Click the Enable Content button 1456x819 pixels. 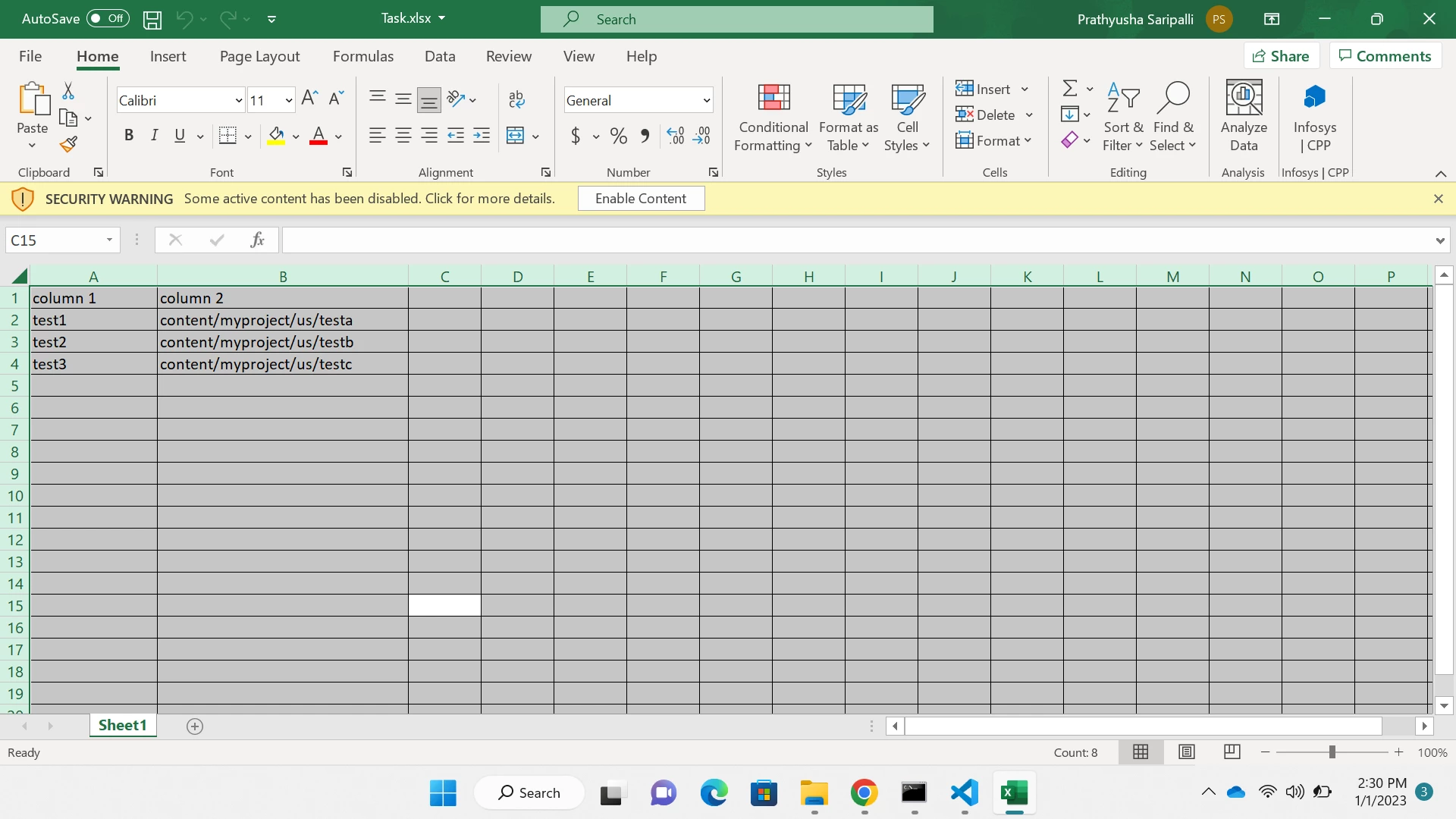click(x=641, y=199)
